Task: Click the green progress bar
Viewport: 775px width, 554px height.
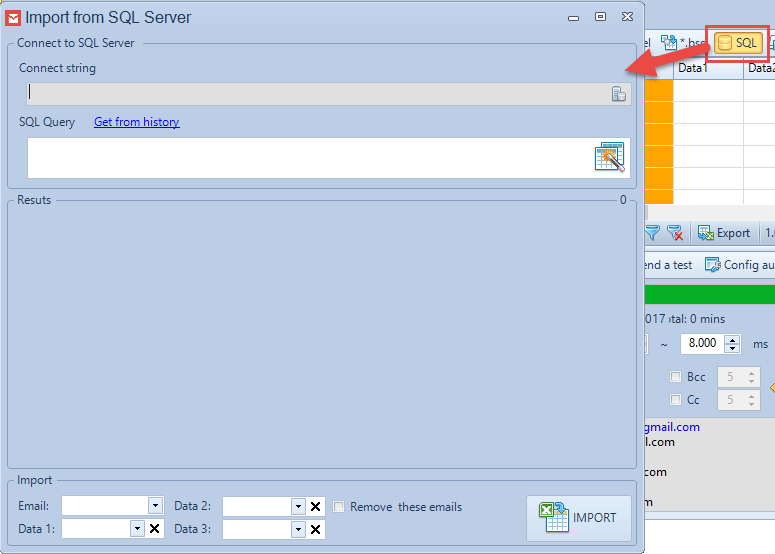Action: click(710, 295)
